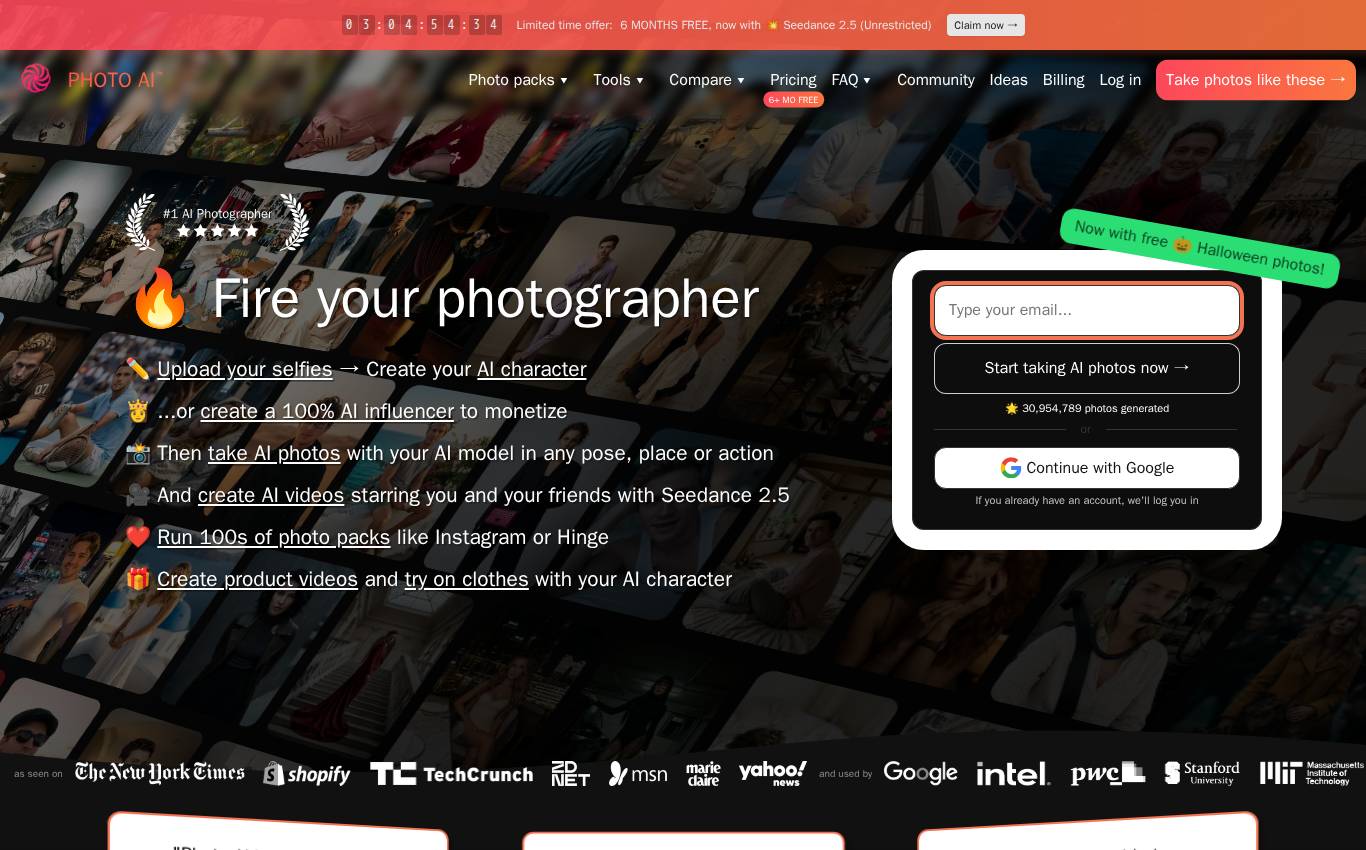Expand the Tools dropdown menu

click(618, 80)
